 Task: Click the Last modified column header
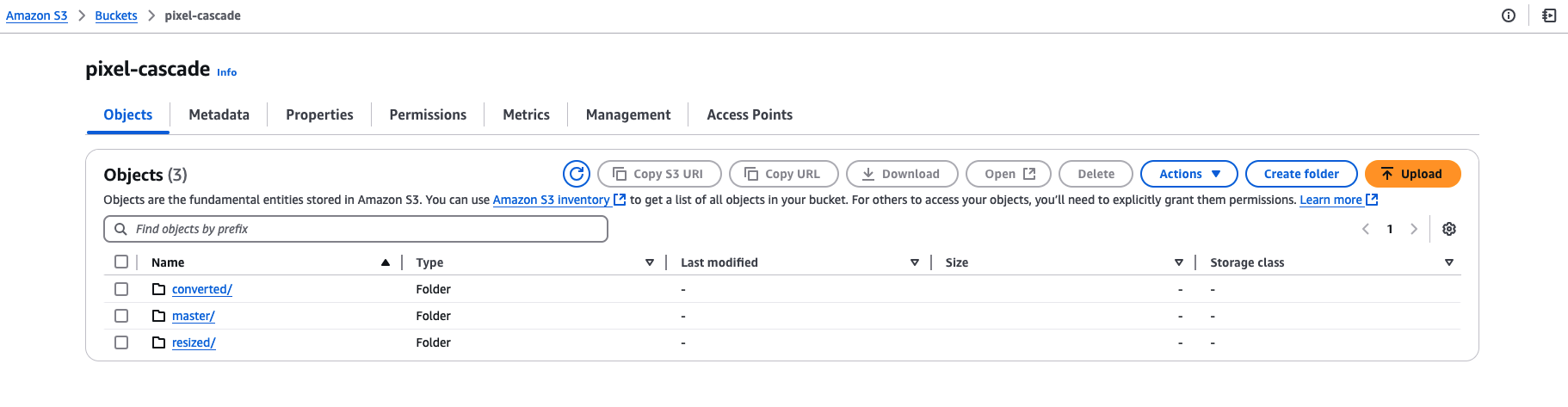(719, 262)
